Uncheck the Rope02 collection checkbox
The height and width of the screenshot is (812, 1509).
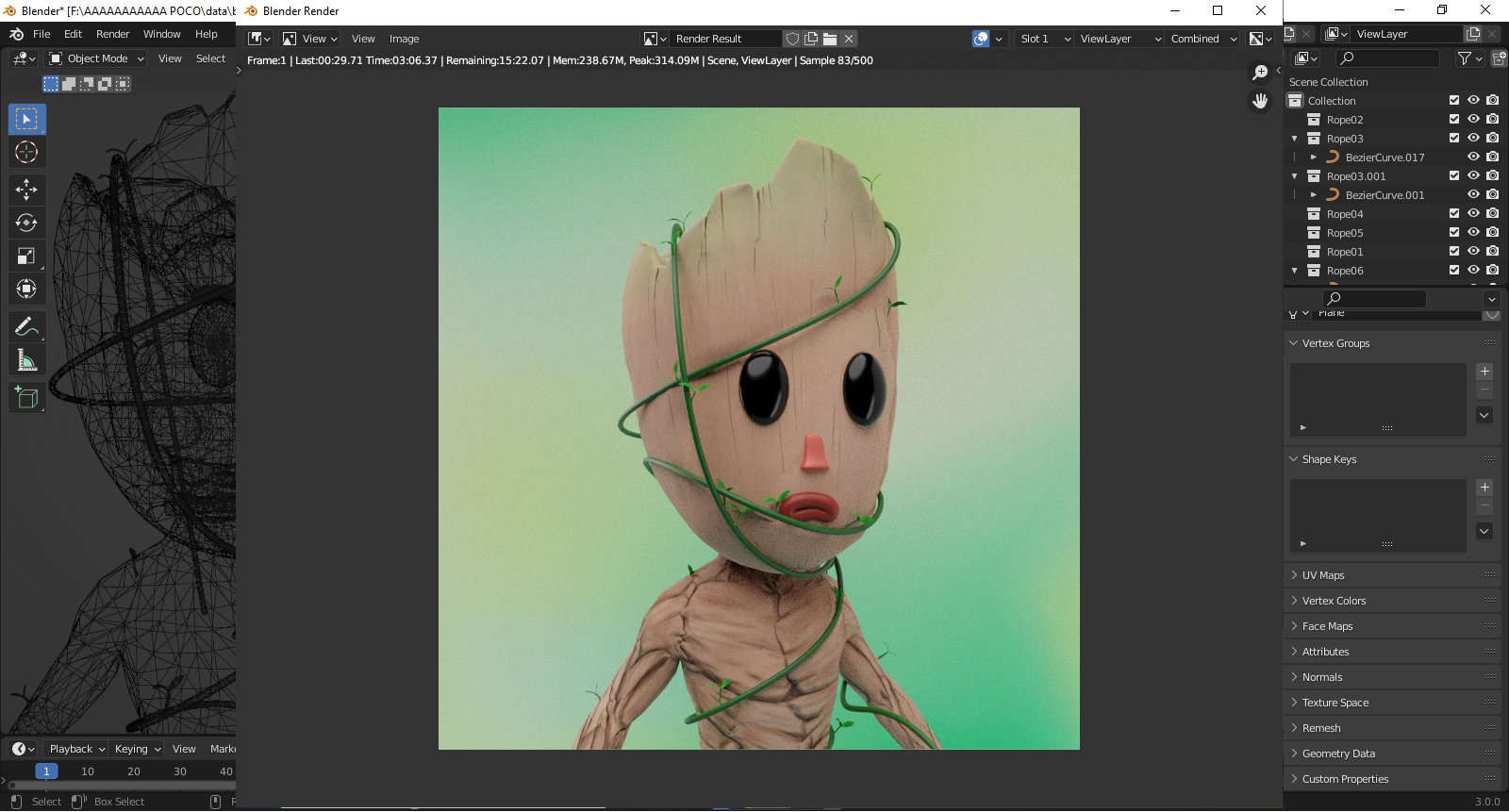[x=1454, y=120]
